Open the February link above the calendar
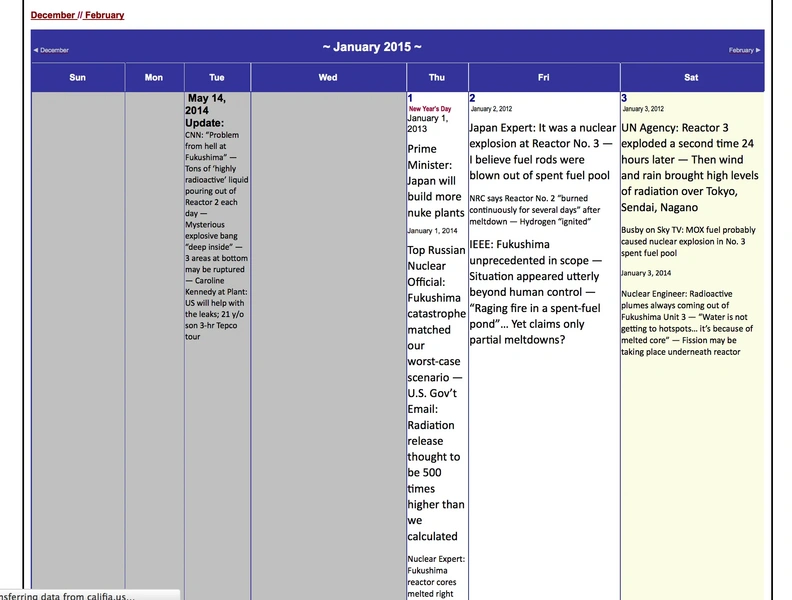The height and width of the screenshot is (600, 792). click(x=105, y=15)
